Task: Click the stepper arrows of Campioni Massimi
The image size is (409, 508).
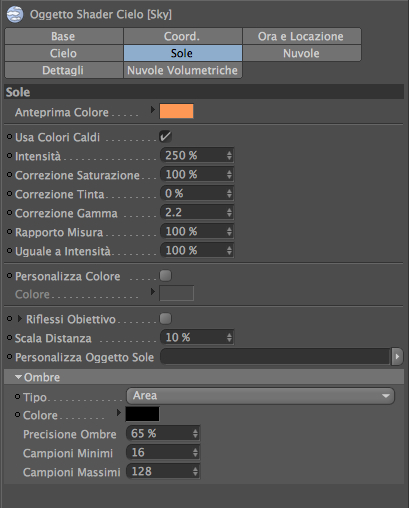Action: point(195,471)
